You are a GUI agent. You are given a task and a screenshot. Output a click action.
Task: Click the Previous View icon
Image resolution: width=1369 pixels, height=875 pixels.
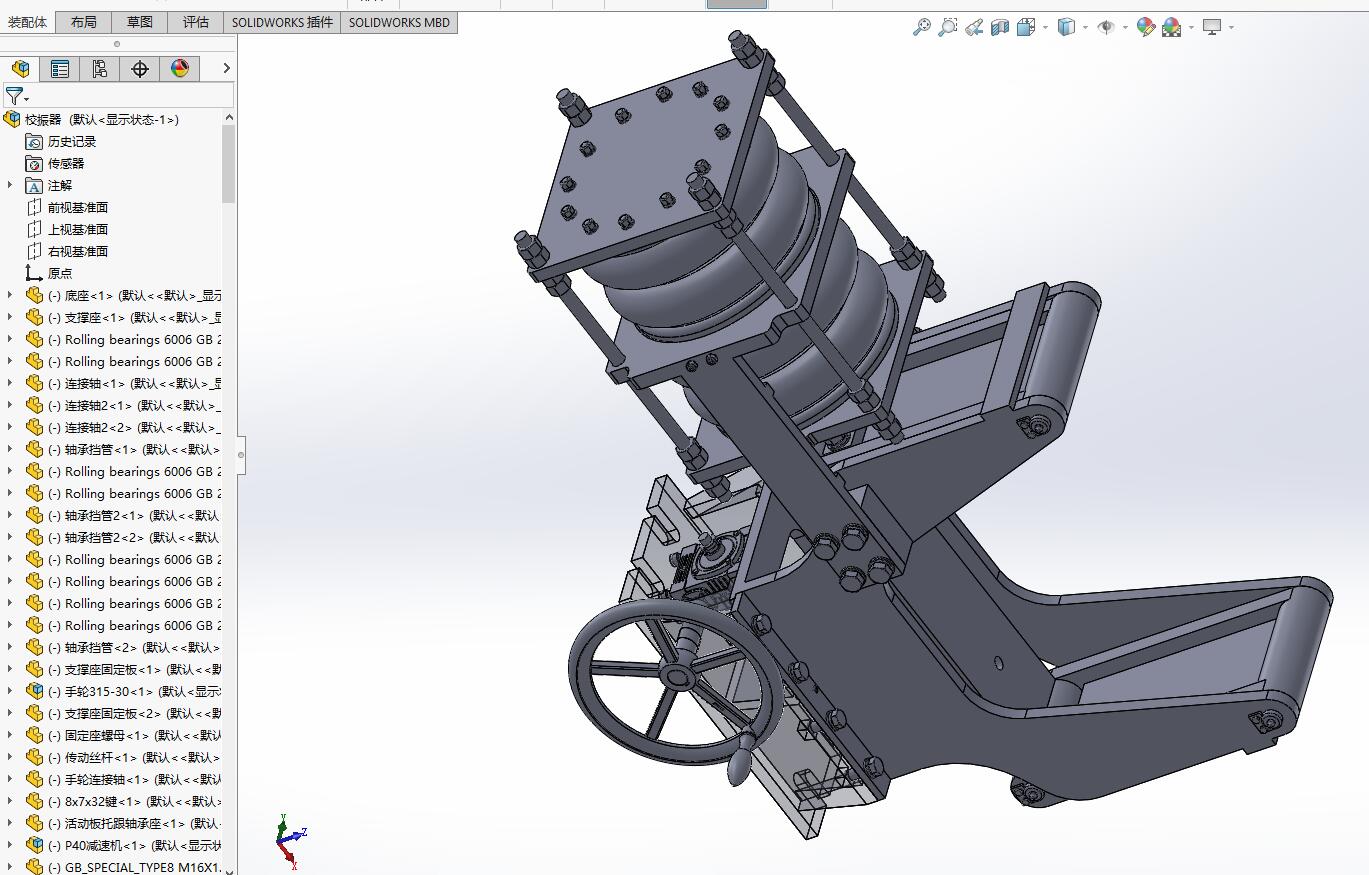(974, 27)
